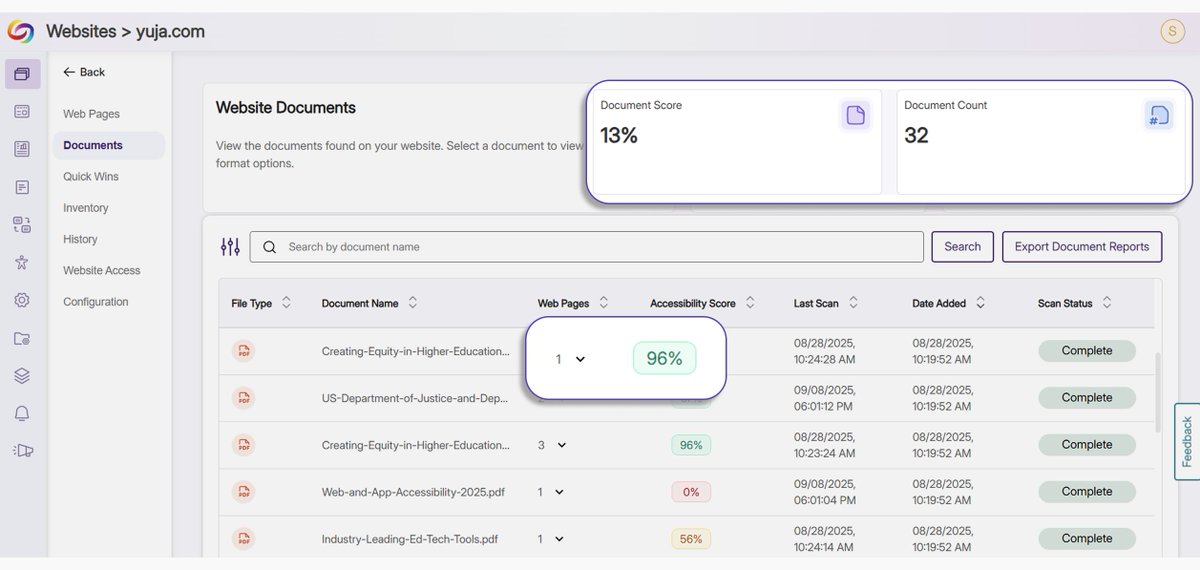Sort the table by Scan Status
Viewport: 1200px width, 570px height.
pyautogui.click(x=1107, y=303)
